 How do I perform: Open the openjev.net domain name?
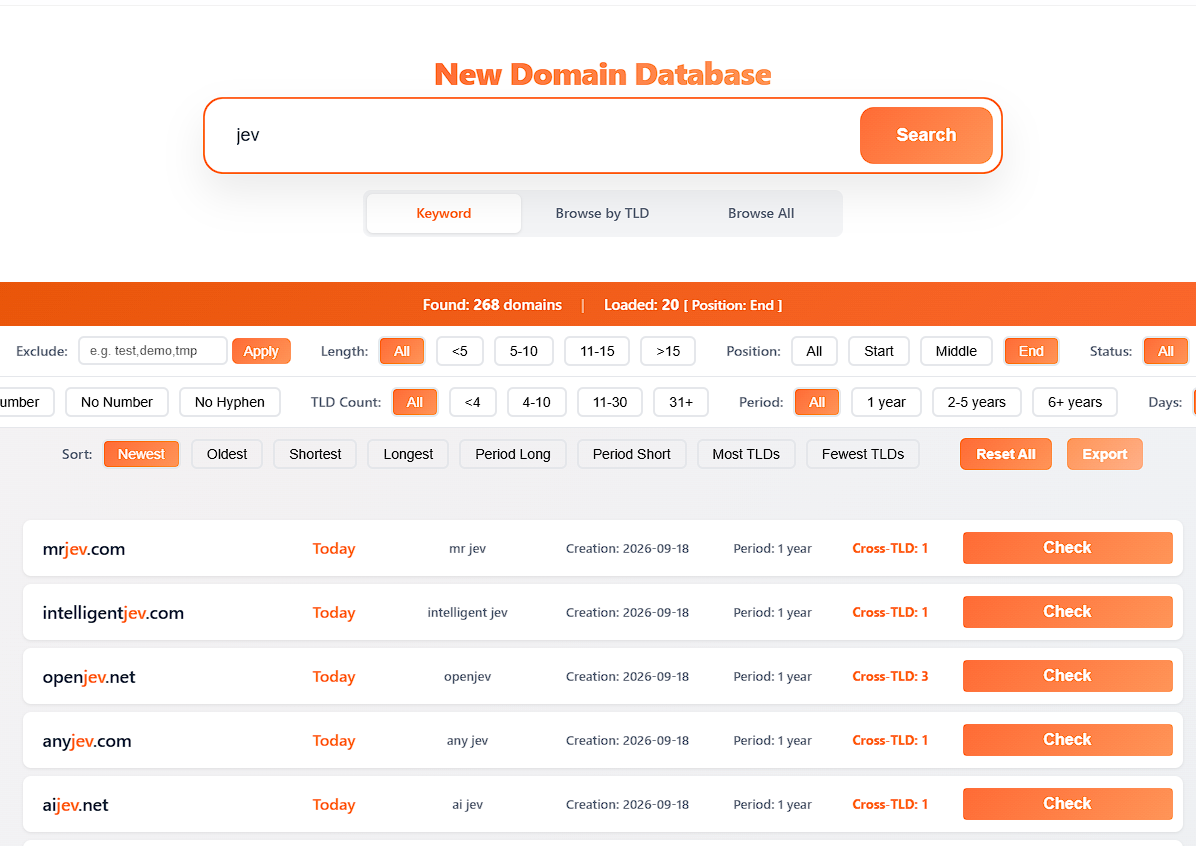tap(88, 677)
